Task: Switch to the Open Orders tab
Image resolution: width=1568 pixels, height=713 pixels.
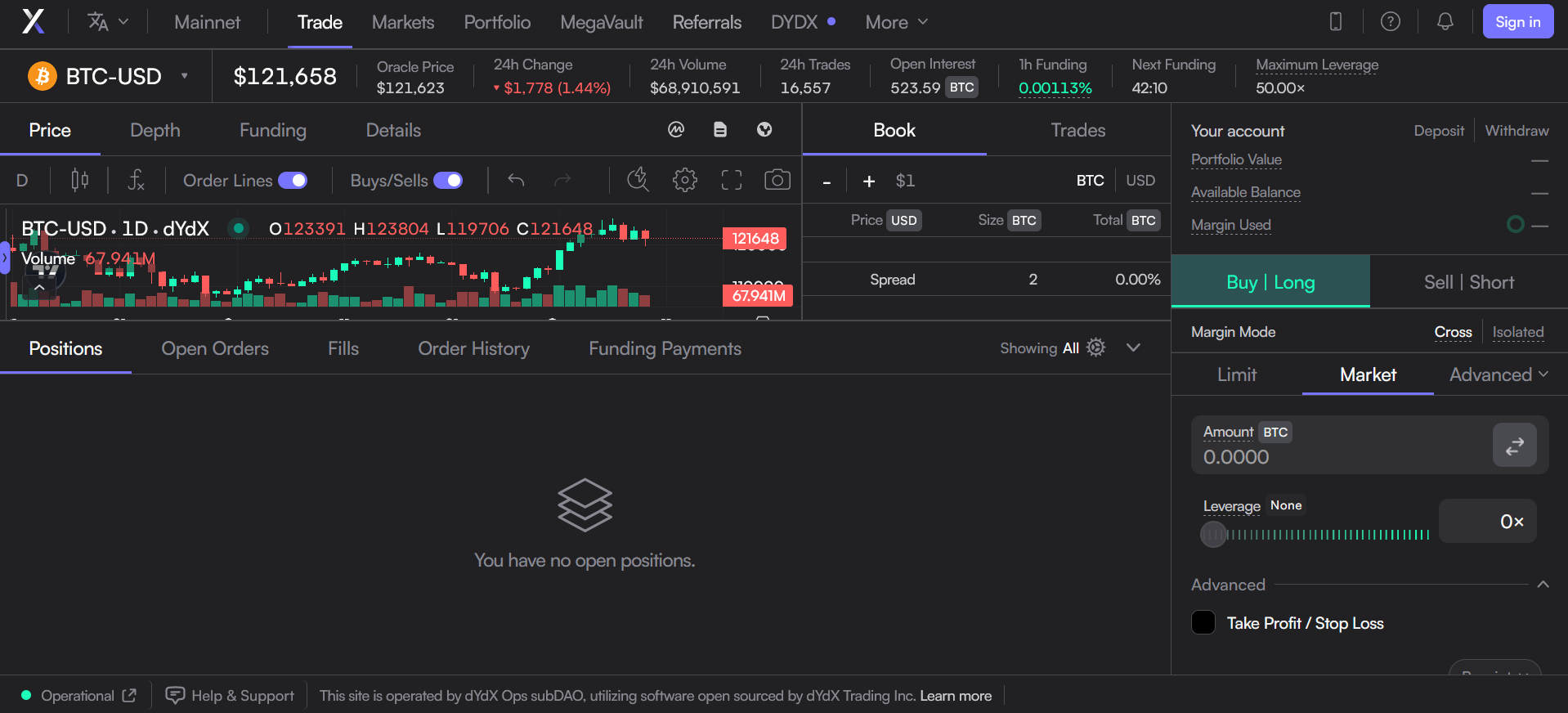Action: (x=215, y=348)
